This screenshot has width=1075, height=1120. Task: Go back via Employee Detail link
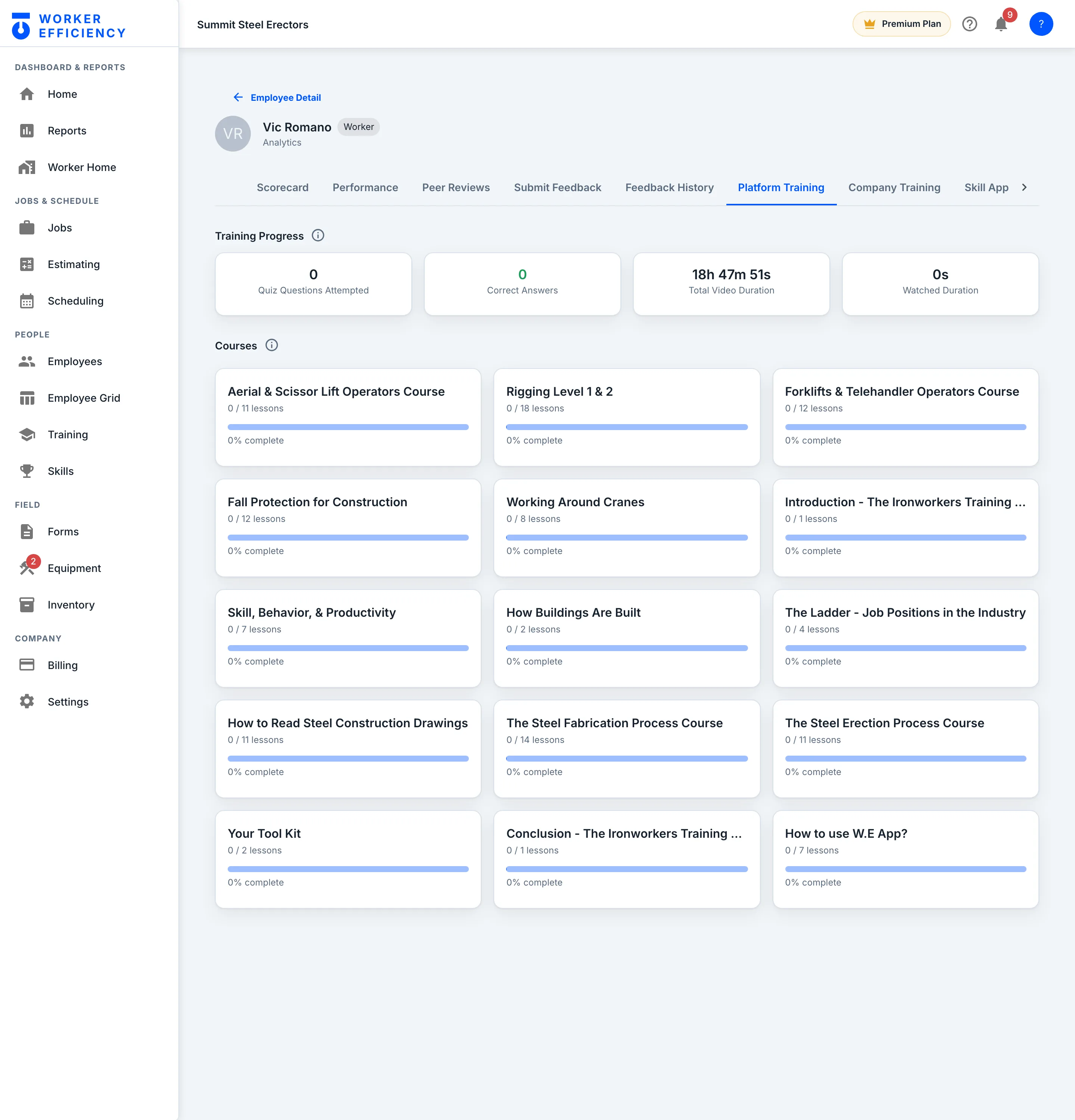(x=277, y=98)
